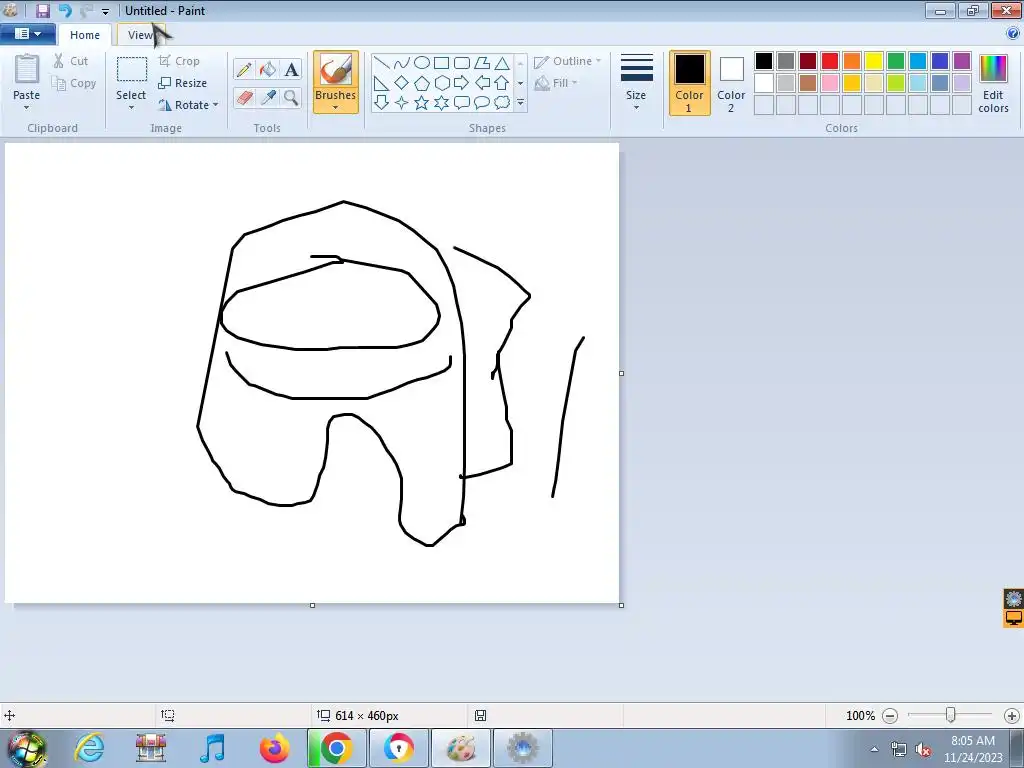Click the Undo arrow in title bar
This screenshot has width=1024, height=768.
coord(65,10)
